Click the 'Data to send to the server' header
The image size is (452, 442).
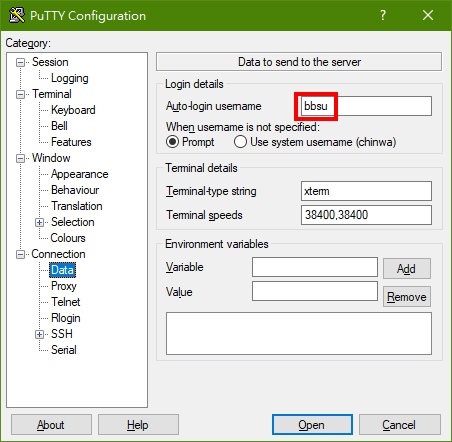point(299,62)
